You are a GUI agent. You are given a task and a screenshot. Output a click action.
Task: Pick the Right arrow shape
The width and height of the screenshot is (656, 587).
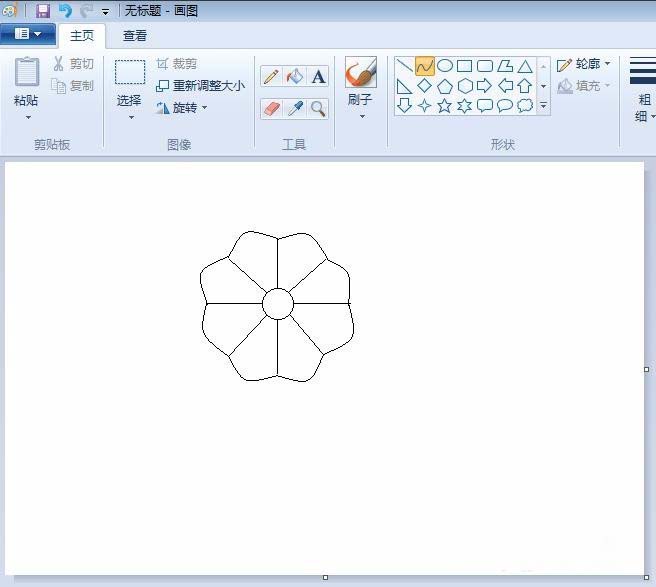tap(484, 86)
